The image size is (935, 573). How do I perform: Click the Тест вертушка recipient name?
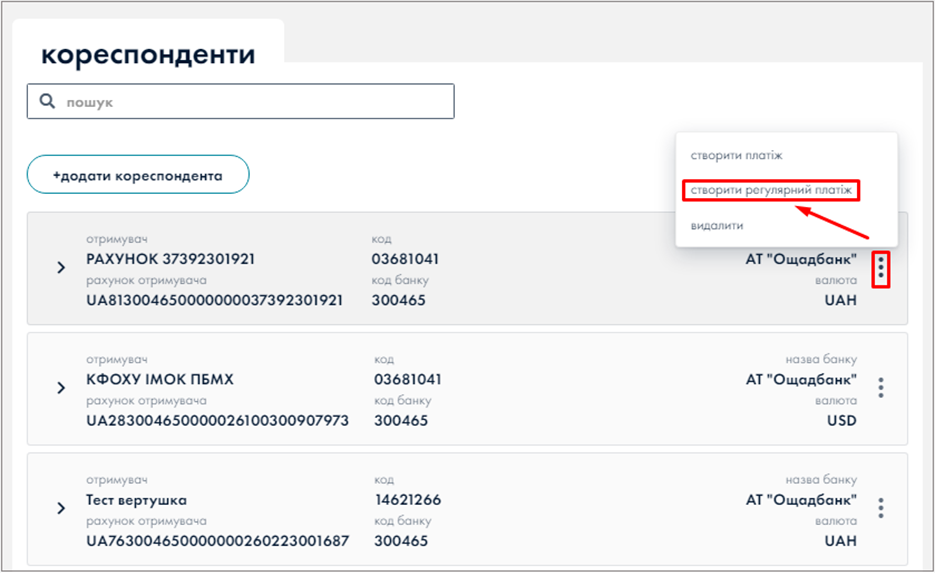(137, 500)
